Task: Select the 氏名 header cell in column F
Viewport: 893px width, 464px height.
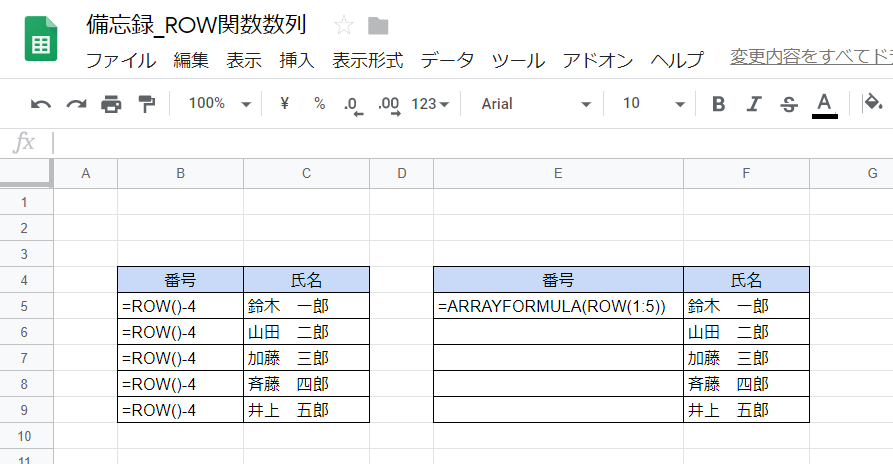Action: tap(746, 280)
